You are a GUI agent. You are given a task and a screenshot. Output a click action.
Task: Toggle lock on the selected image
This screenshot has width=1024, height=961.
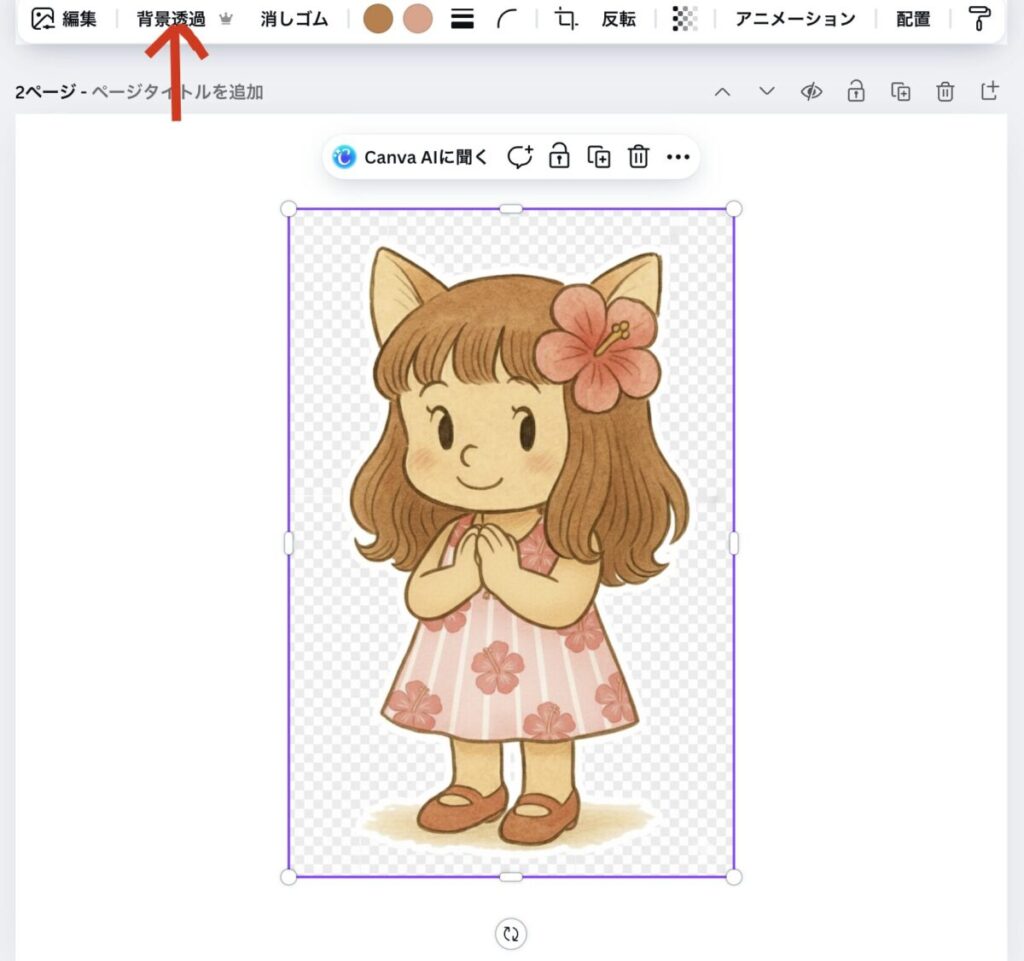559,157
